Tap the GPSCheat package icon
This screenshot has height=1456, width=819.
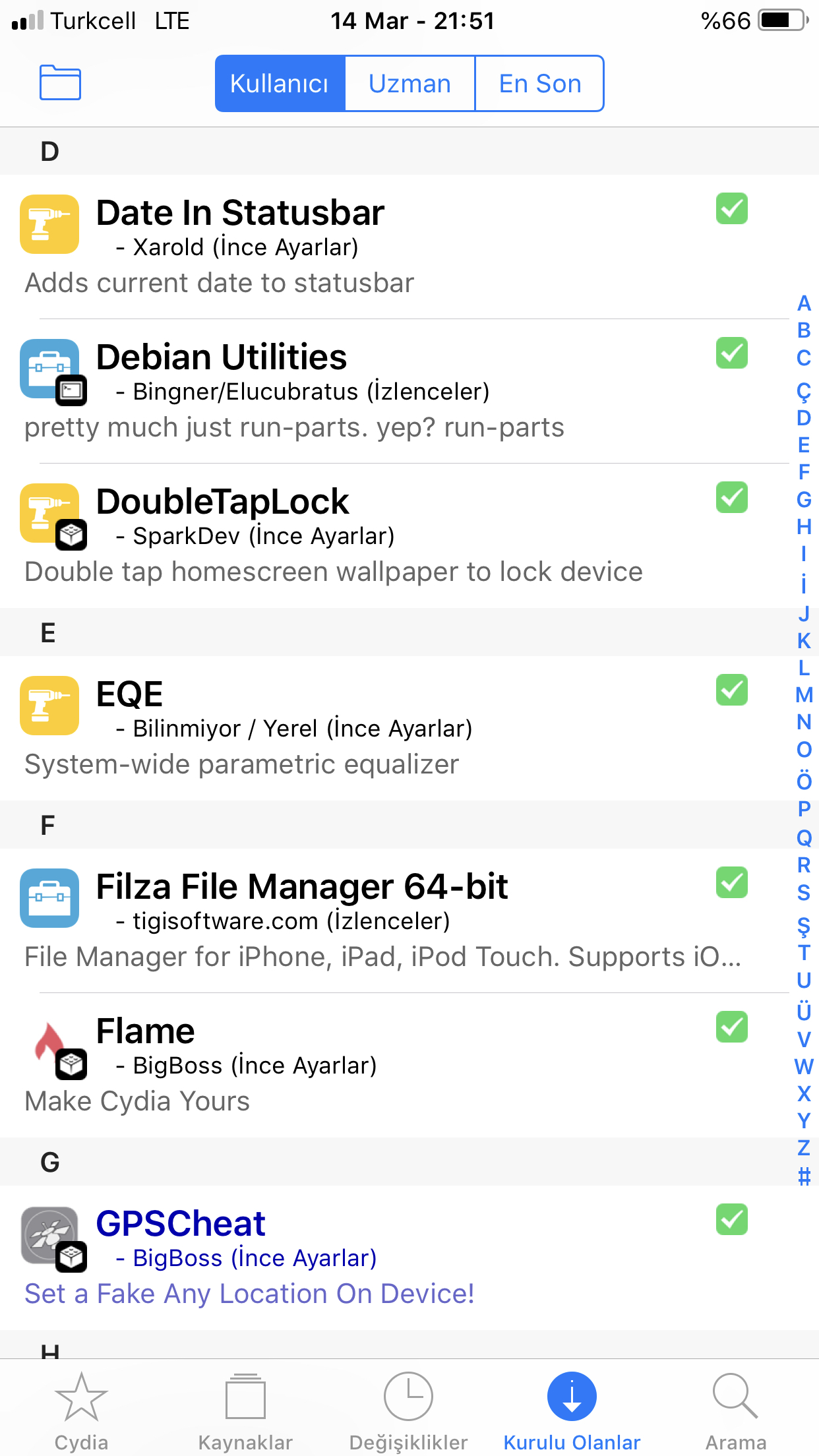(50, 1235)
